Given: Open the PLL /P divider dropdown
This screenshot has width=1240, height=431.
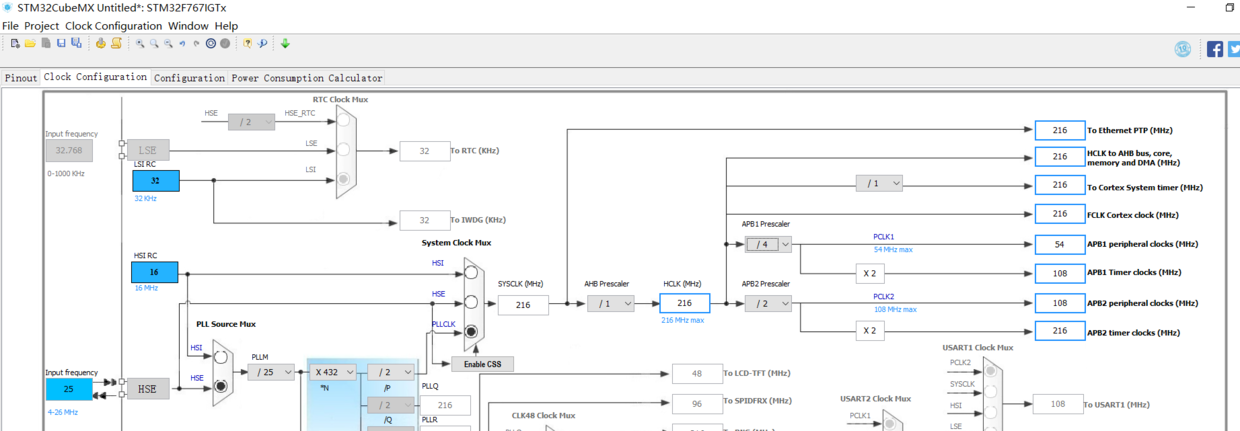Looking at the screenshot, I should pos(390,372).
